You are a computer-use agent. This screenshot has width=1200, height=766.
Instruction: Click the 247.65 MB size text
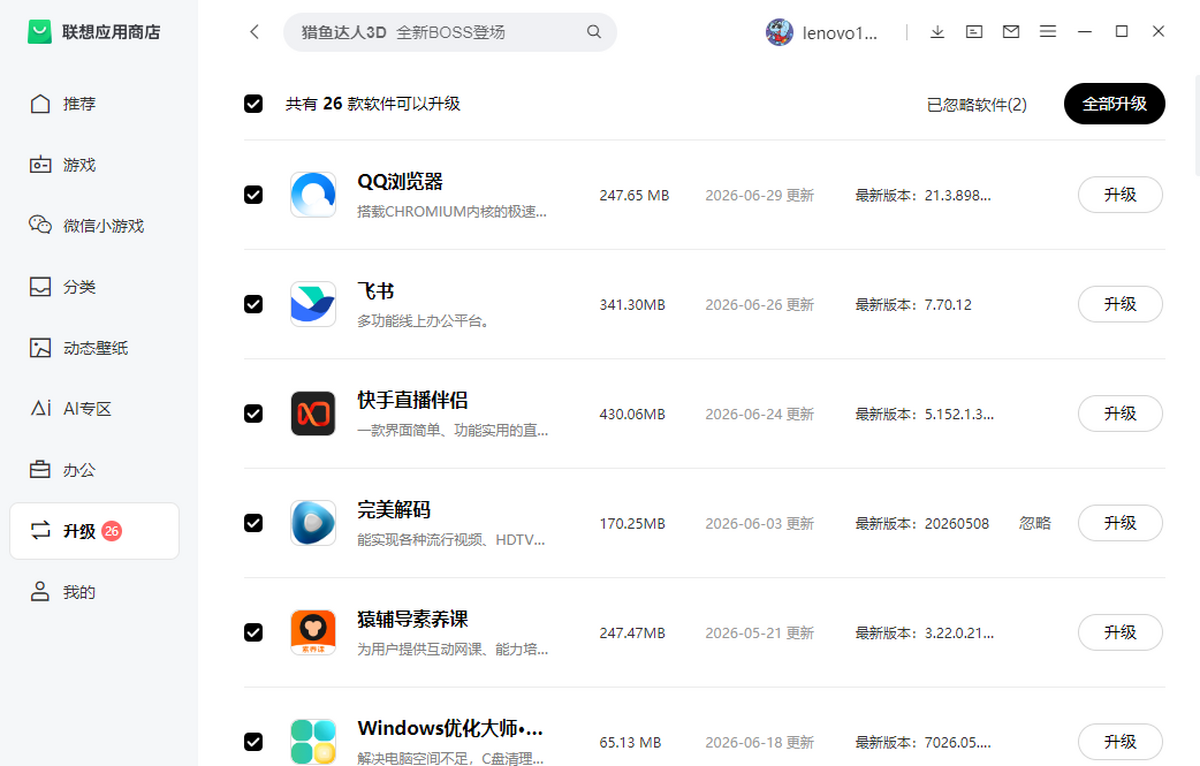(x=634, y=196)
